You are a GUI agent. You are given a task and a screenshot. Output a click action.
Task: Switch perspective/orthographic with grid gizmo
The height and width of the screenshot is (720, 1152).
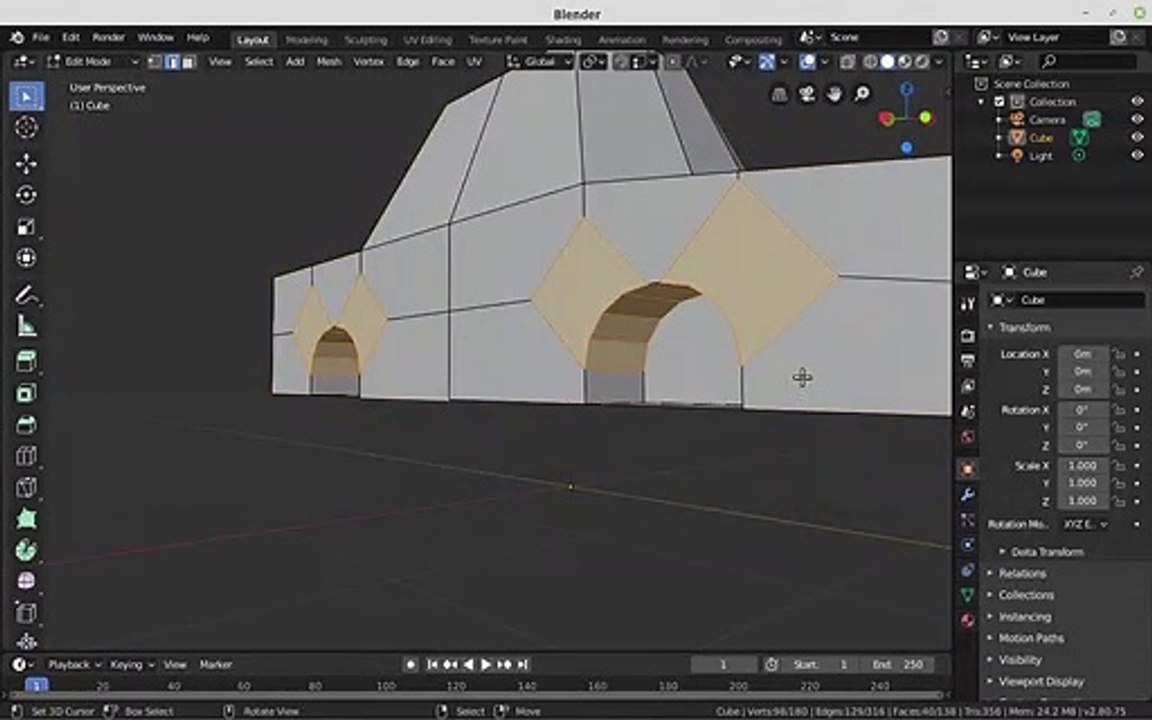[780, 94]
